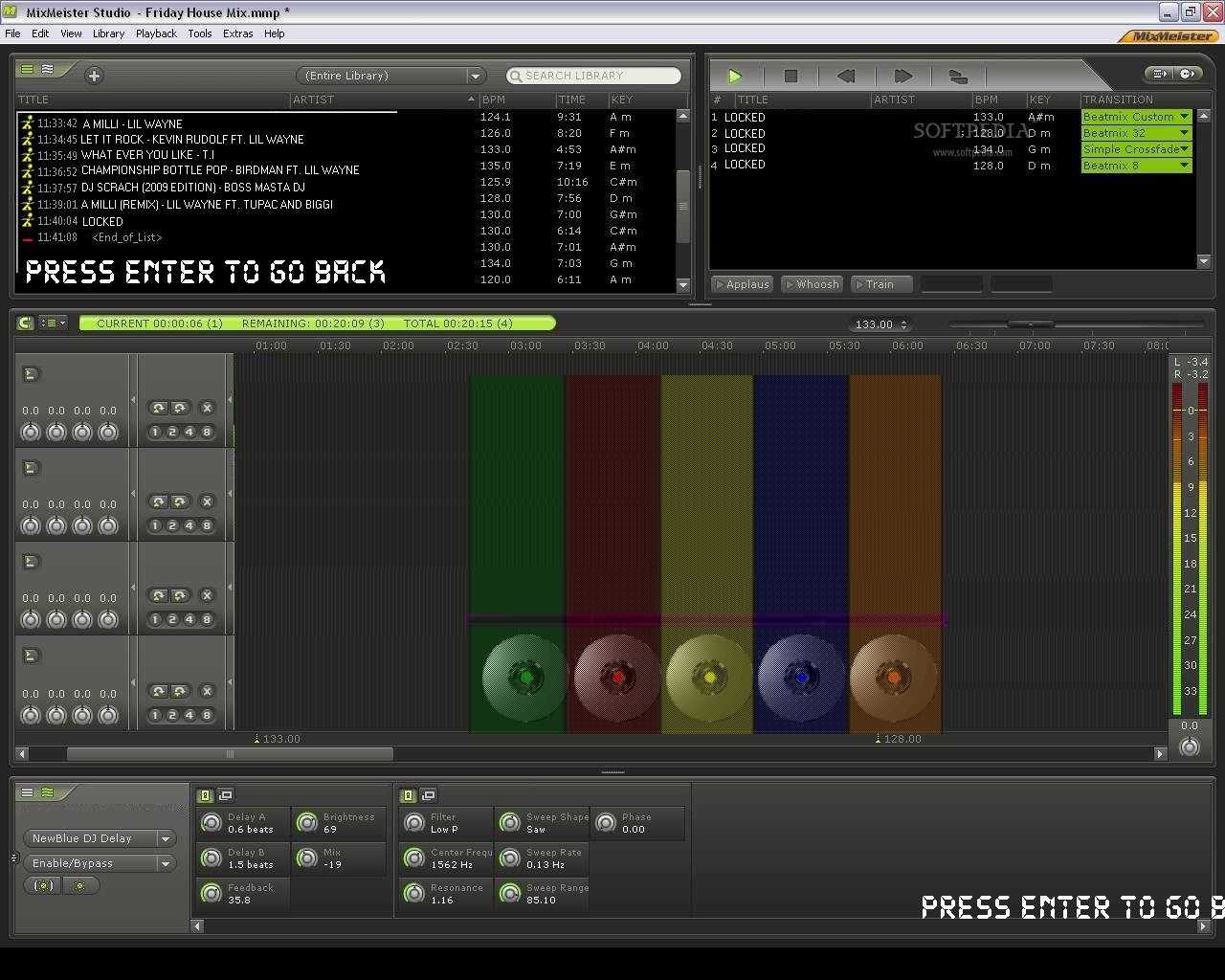Image resolution: width=1225 pixels, height=980 pixels.
Task: Click the second track's header icon
Action: (31, 468)
